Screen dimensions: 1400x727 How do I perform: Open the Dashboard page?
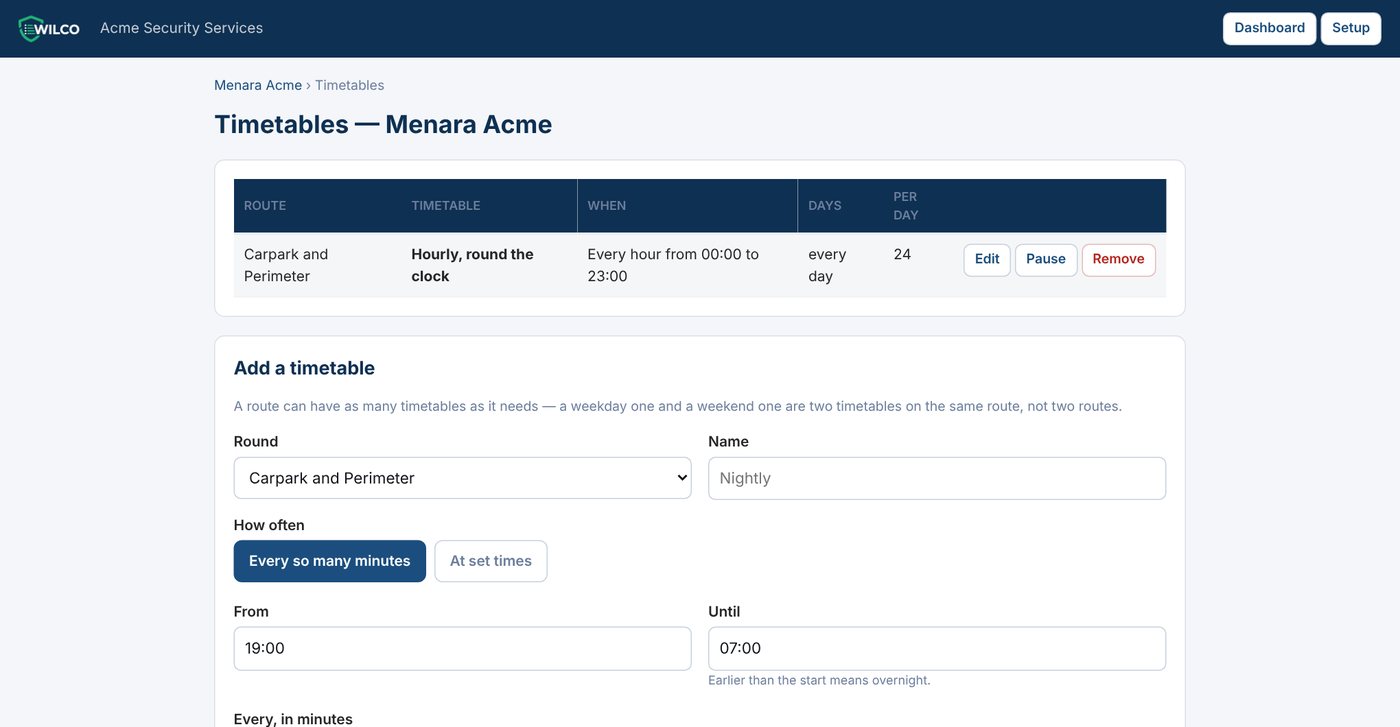click(1269, 29)
